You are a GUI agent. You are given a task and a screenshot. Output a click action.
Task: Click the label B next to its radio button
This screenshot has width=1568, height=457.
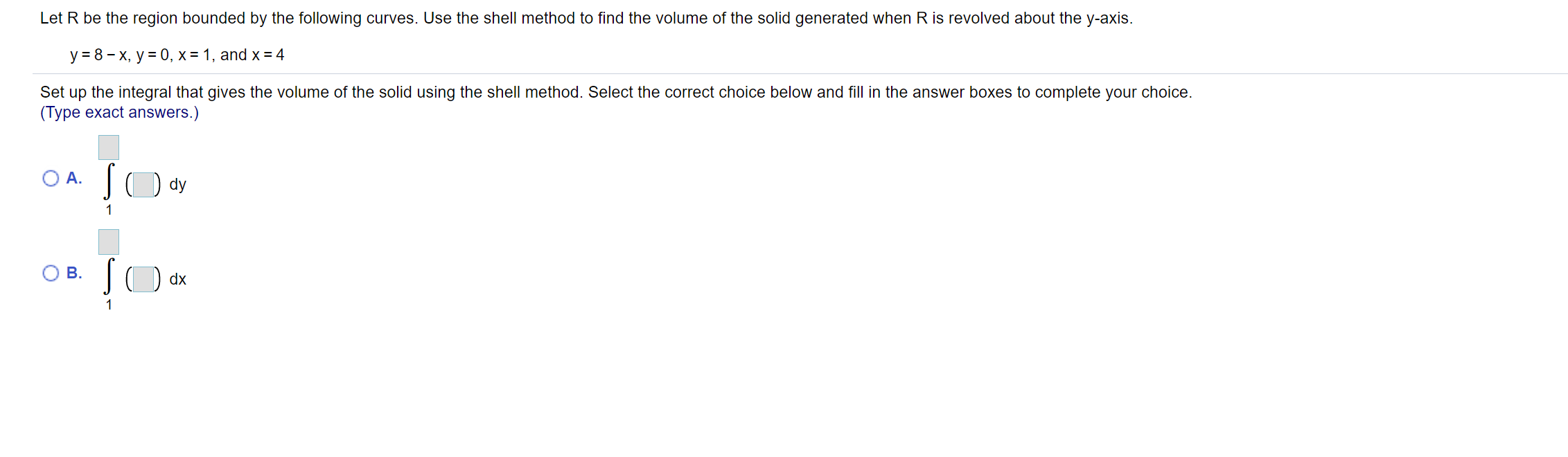pos(73,273)
